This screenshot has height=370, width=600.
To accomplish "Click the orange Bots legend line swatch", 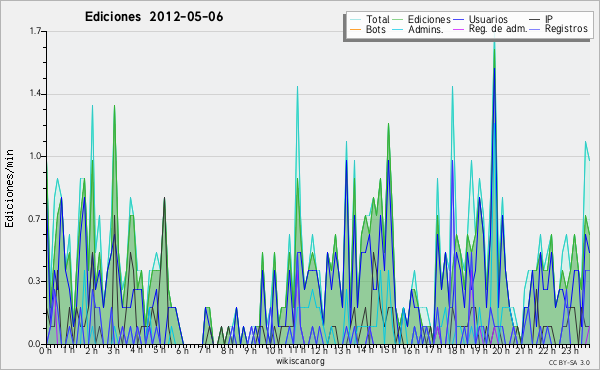I will click(x=355, y=29).
